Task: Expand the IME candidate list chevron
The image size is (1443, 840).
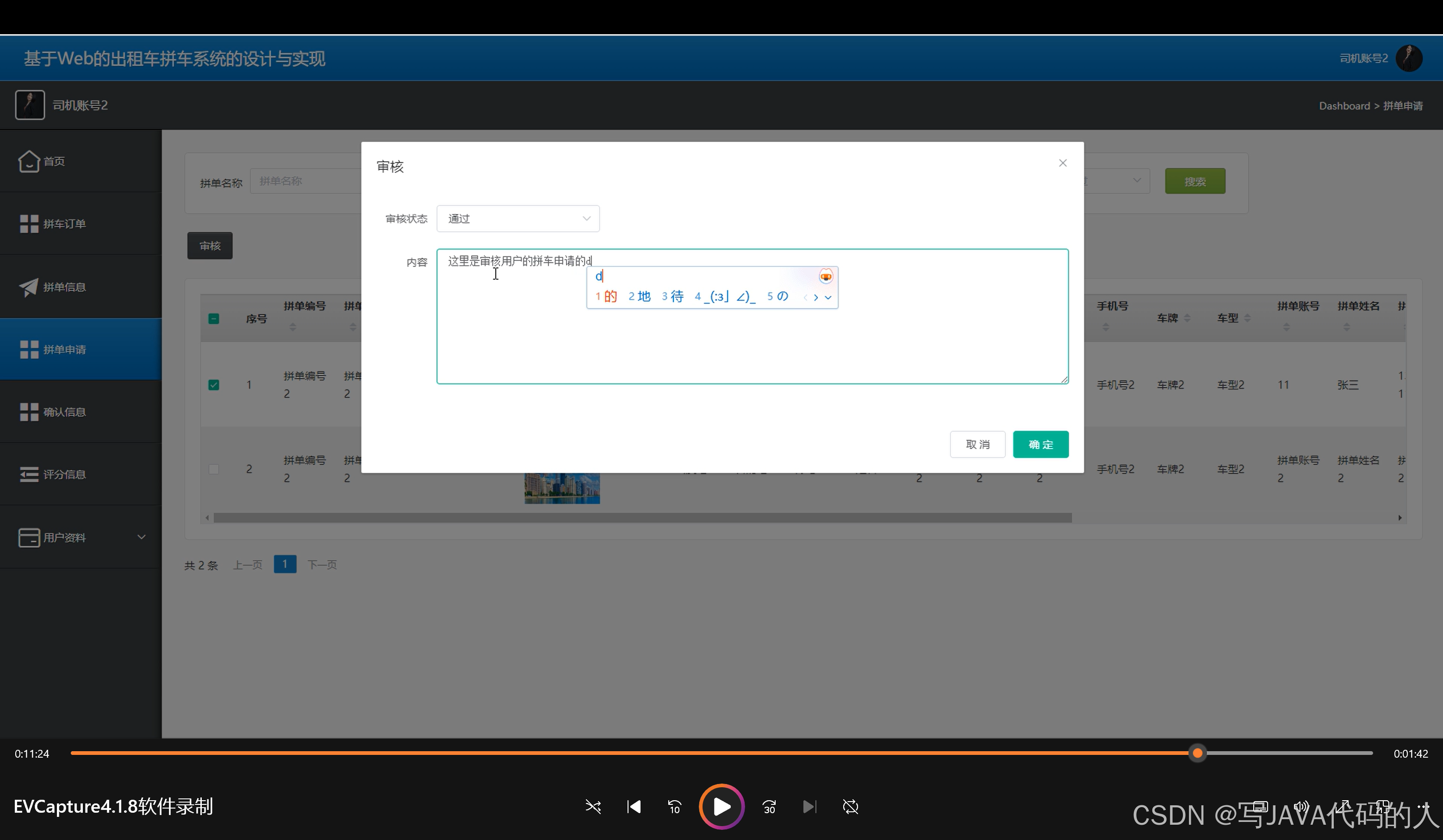Action: pos(828,297)
